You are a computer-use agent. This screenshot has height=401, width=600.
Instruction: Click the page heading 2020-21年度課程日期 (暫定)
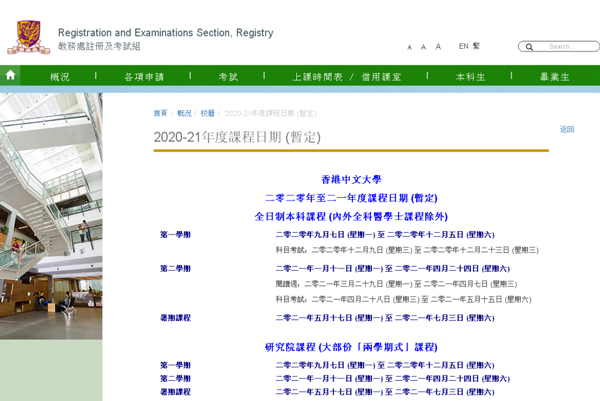pyautogui.click(x=237, y=137)
